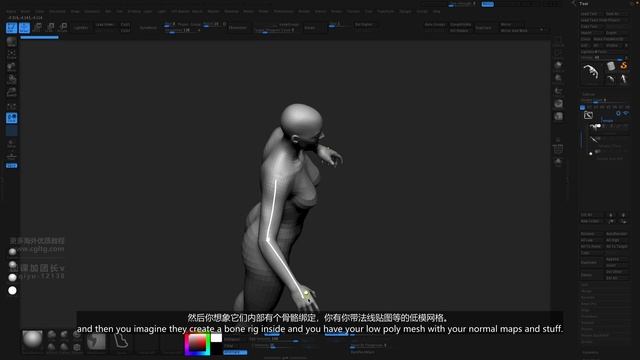This screenshot has width=640, height=360.
Task: Open the Preferences menu in menu bar
Action: click(283, 11)
